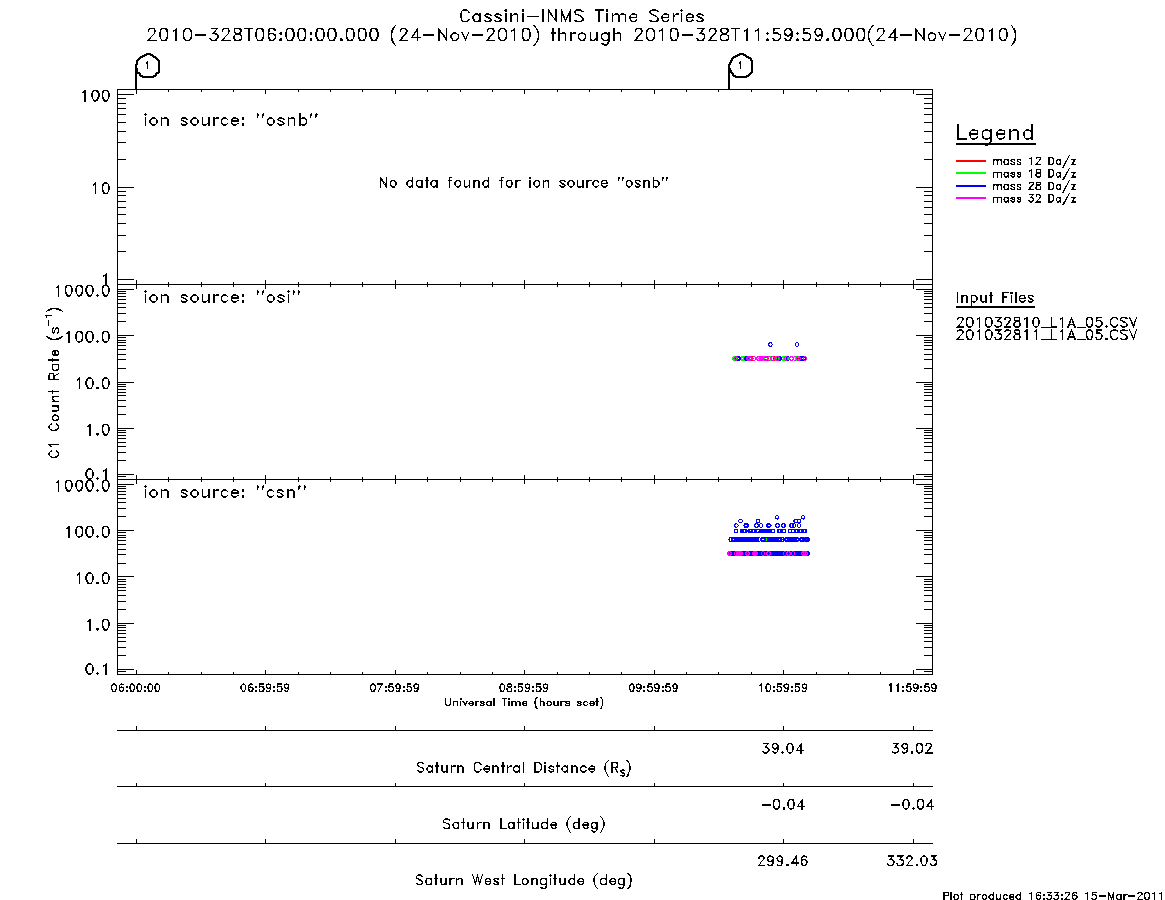Click the 11:59:59 time tick label

912,688
